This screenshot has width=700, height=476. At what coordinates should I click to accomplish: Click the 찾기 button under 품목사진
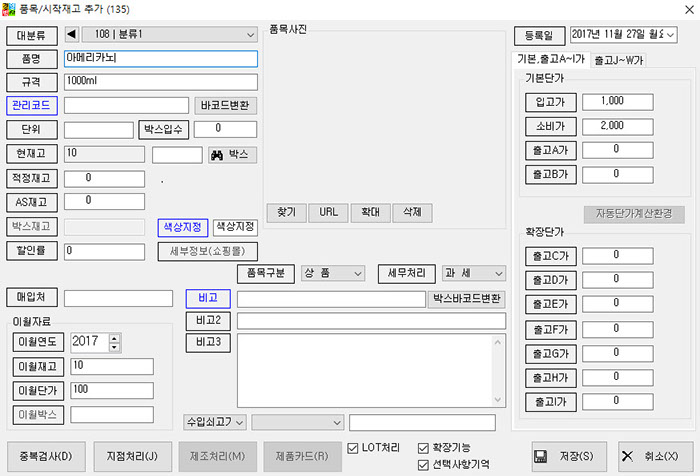(x=287, y=212)
